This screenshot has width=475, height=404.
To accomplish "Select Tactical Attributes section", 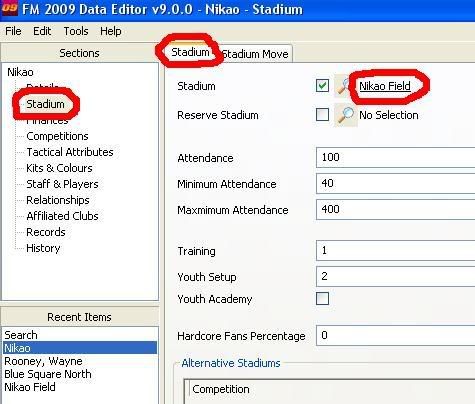I will [x=70, y=152].
